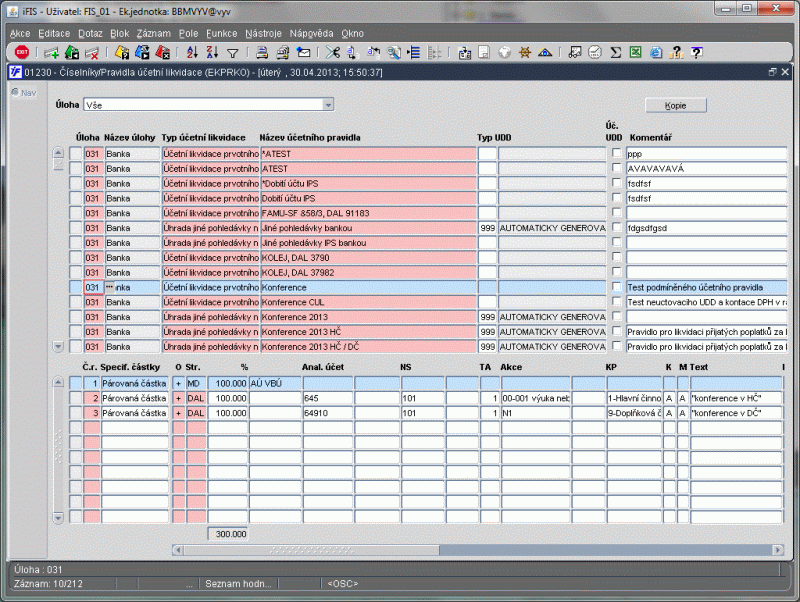Export to Excel with green icon
Image resolution: width=800 pixels, height=602 pixels.
tap(635, 52)
